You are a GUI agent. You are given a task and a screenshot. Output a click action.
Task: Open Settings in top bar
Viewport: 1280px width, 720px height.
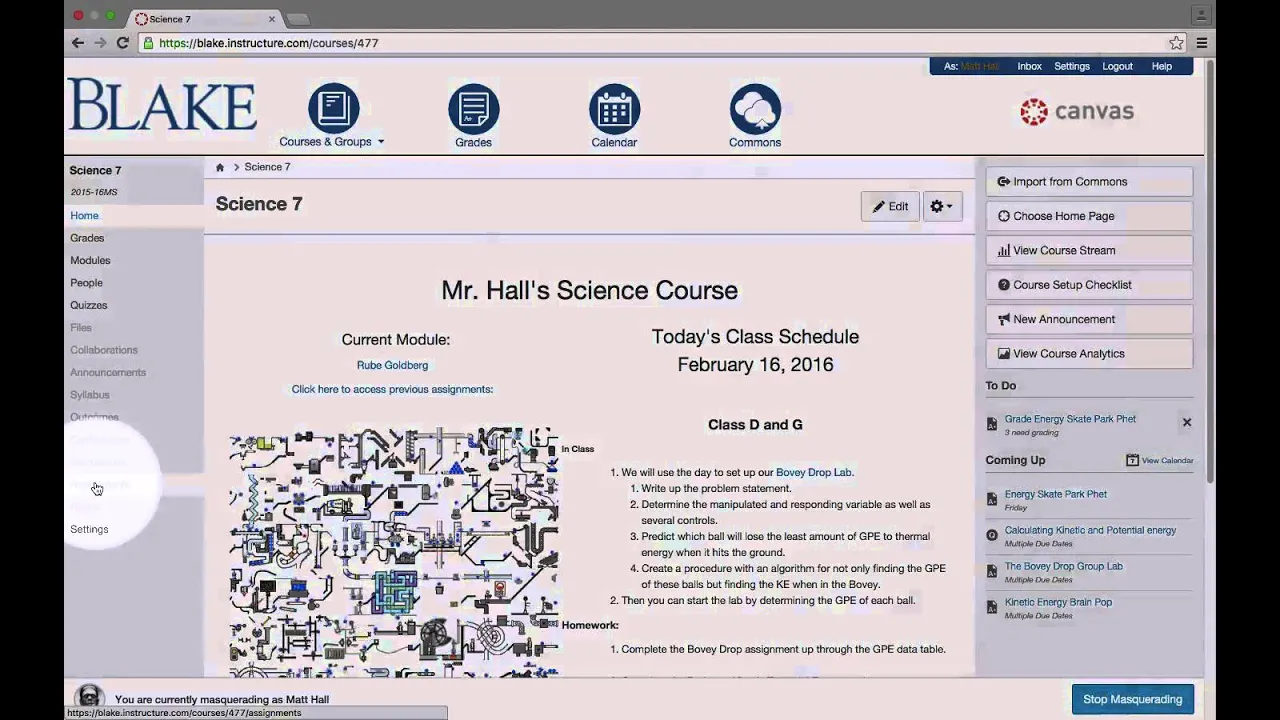(x=1071, y=66)
